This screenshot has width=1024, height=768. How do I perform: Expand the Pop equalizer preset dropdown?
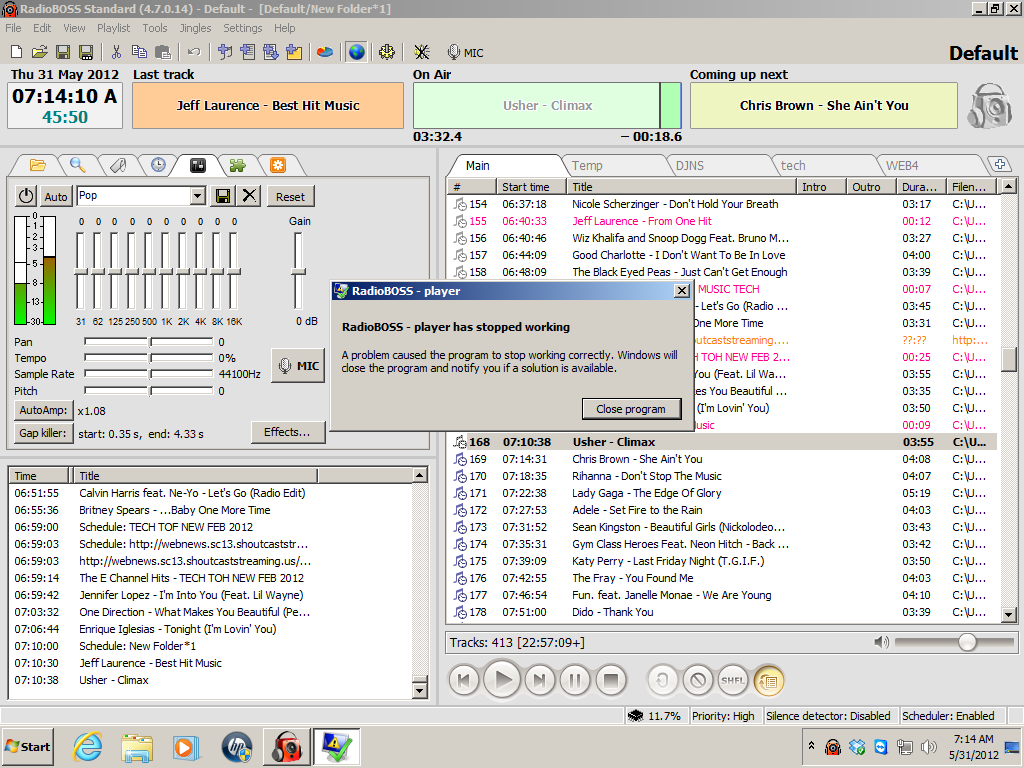(x=197, y=196)
